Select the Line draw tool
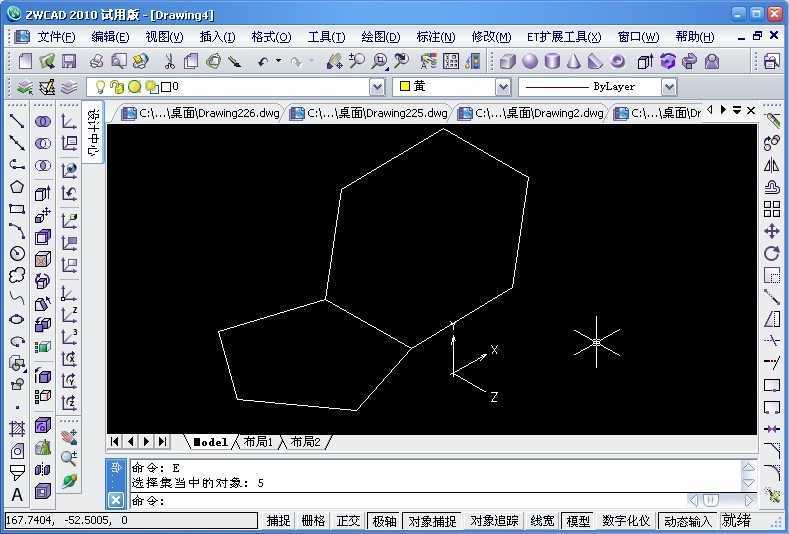 [x=17, y=121]
